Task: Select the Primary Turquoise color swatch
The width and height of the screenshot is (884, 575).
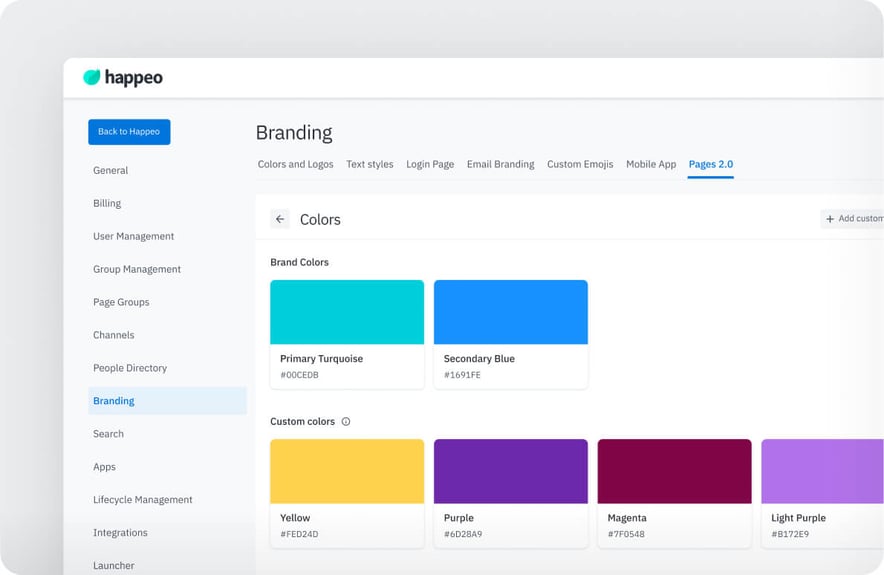Action: (x=347, y=312)
